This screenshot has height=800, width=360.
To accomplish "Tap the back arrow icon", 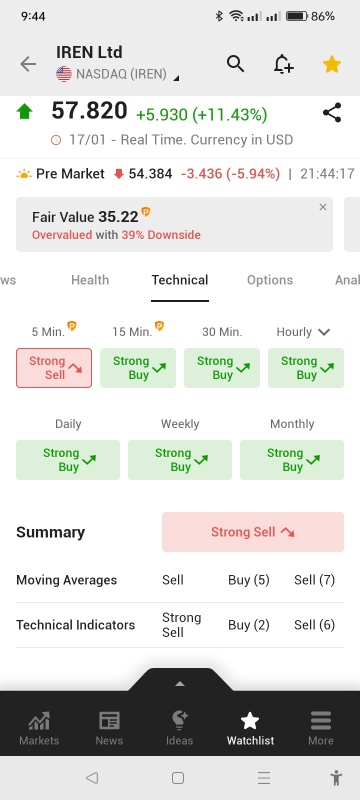I will pyautogui.click(x=28, y=64).
